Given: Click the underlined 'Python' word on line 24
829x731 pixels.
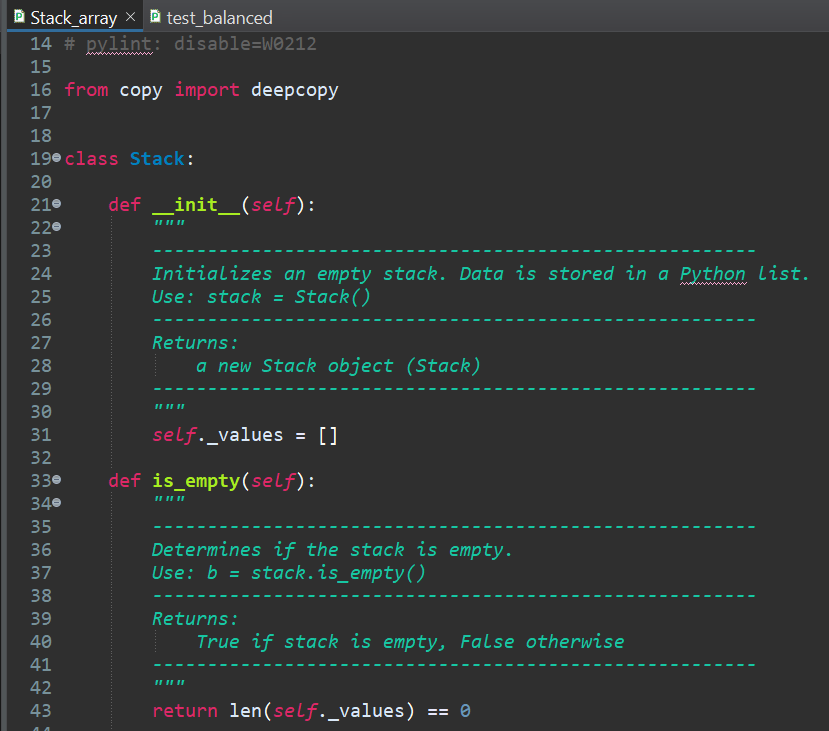Looking at the screenshot, I should 713,274.
